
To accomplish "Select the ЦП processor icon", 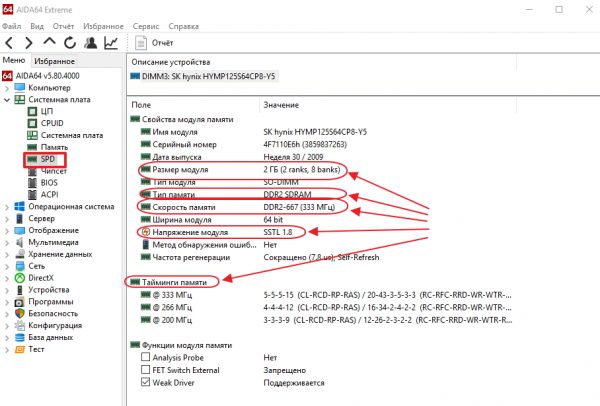I will (33, 111).
